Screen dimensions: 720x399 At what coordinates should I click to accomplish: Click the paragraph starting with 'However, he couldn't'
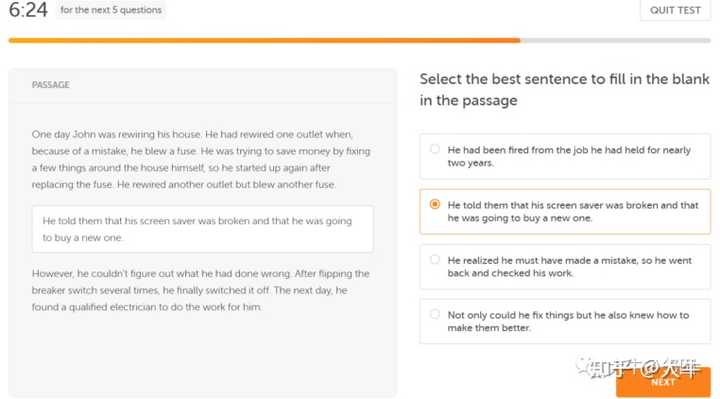(201, 290)
